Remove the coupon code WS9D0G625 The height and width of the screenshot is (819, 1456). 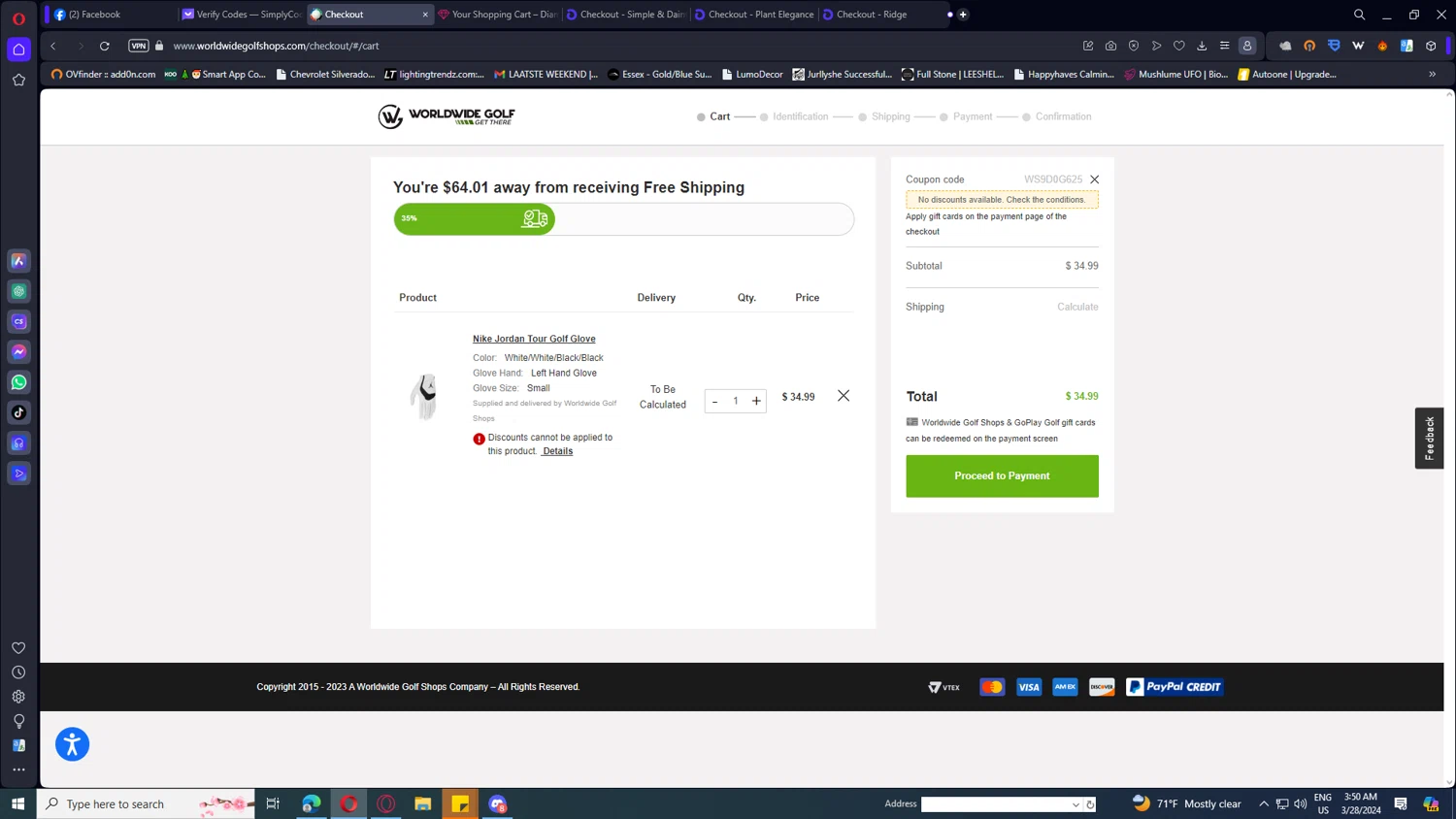point(1094,180)
